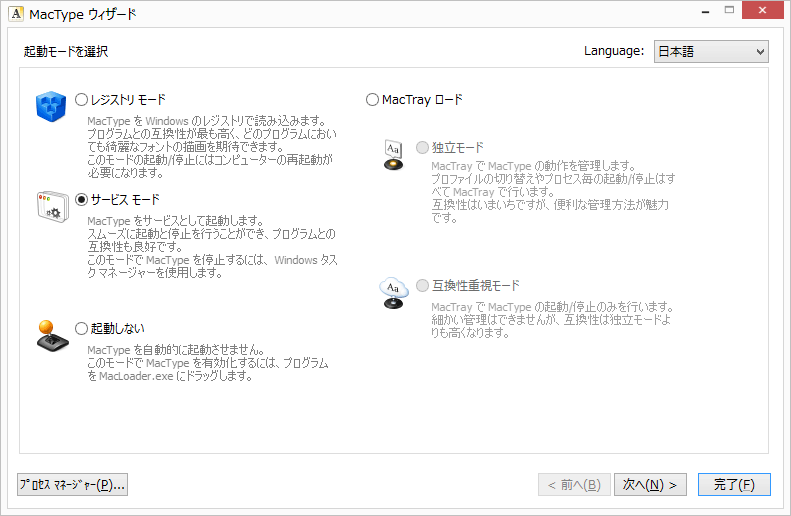Click the 起動モードを選択 heading text
This screenshot has width=791, height=516.
point(66,51)
